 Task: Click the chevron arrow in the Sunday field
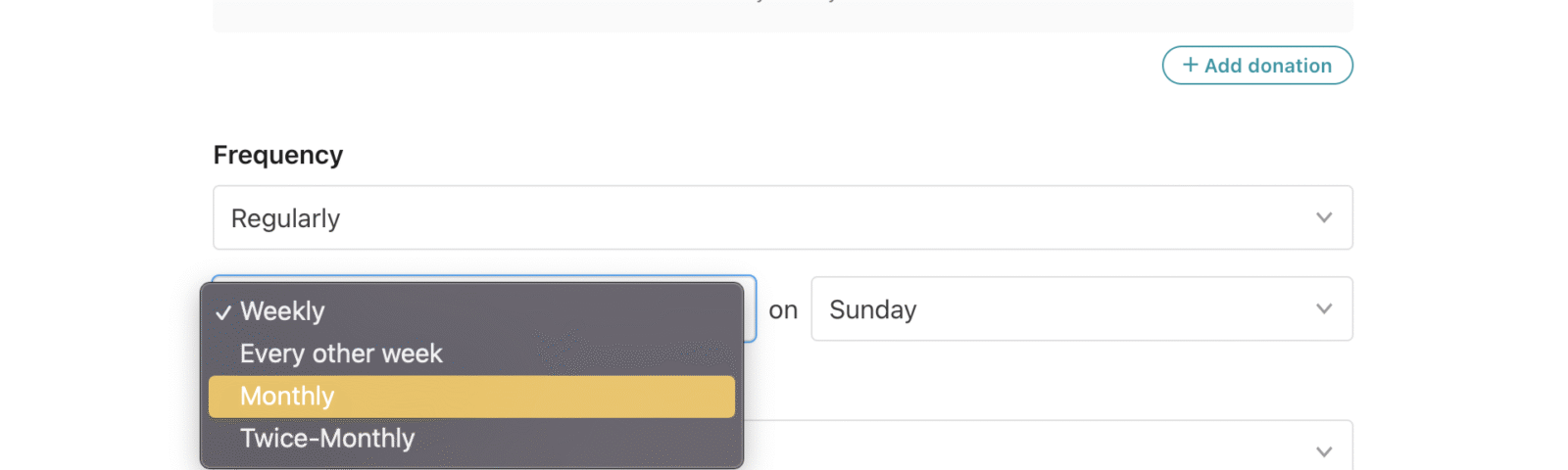[1324, 309]
